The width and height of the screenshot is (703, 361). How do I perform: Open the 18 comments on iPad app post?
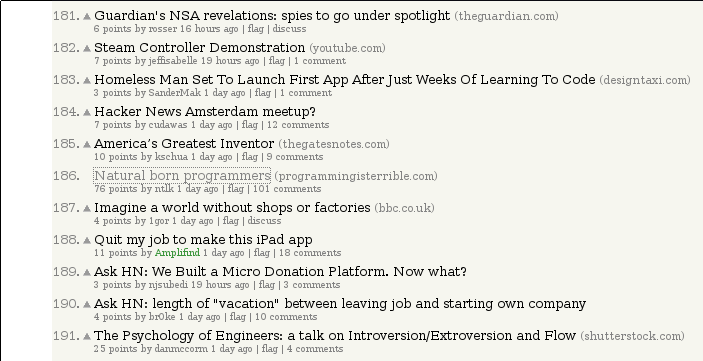point(310,253)
